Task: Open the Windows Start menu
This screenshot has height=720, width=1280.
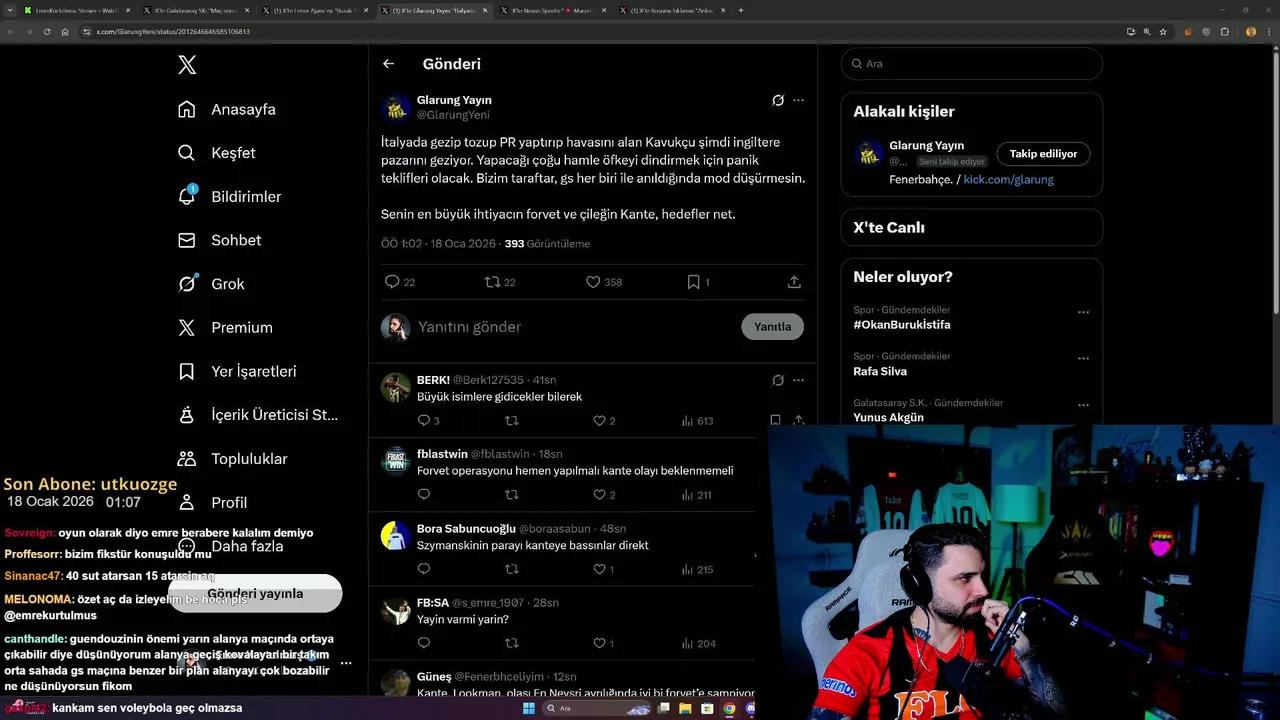Action: (x=528, y=708)
